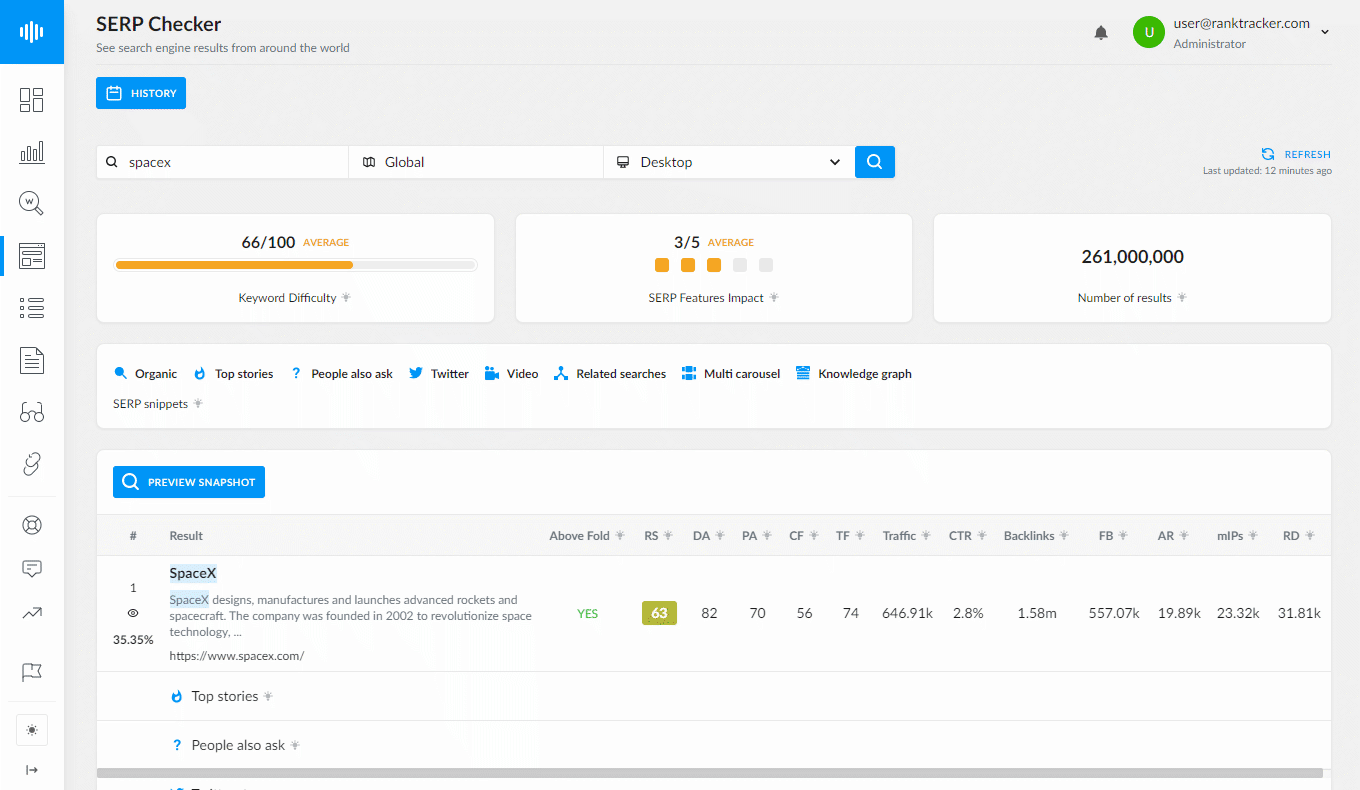
Task: Click the Backlinks column info icon
Action: click(x=1064, y=536)
